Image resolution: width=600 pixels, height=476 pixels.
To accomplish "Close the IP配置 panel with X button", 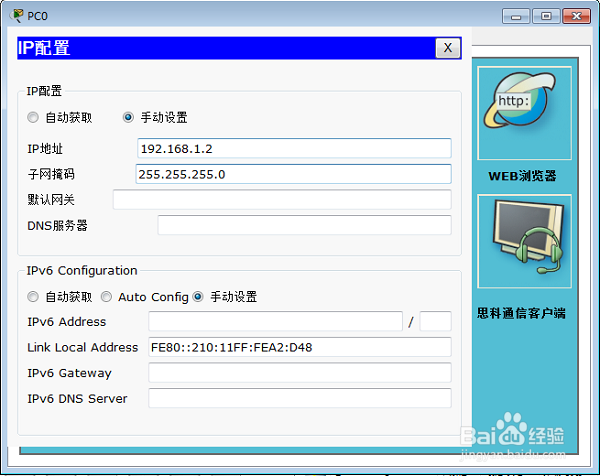I will point(448,48).
